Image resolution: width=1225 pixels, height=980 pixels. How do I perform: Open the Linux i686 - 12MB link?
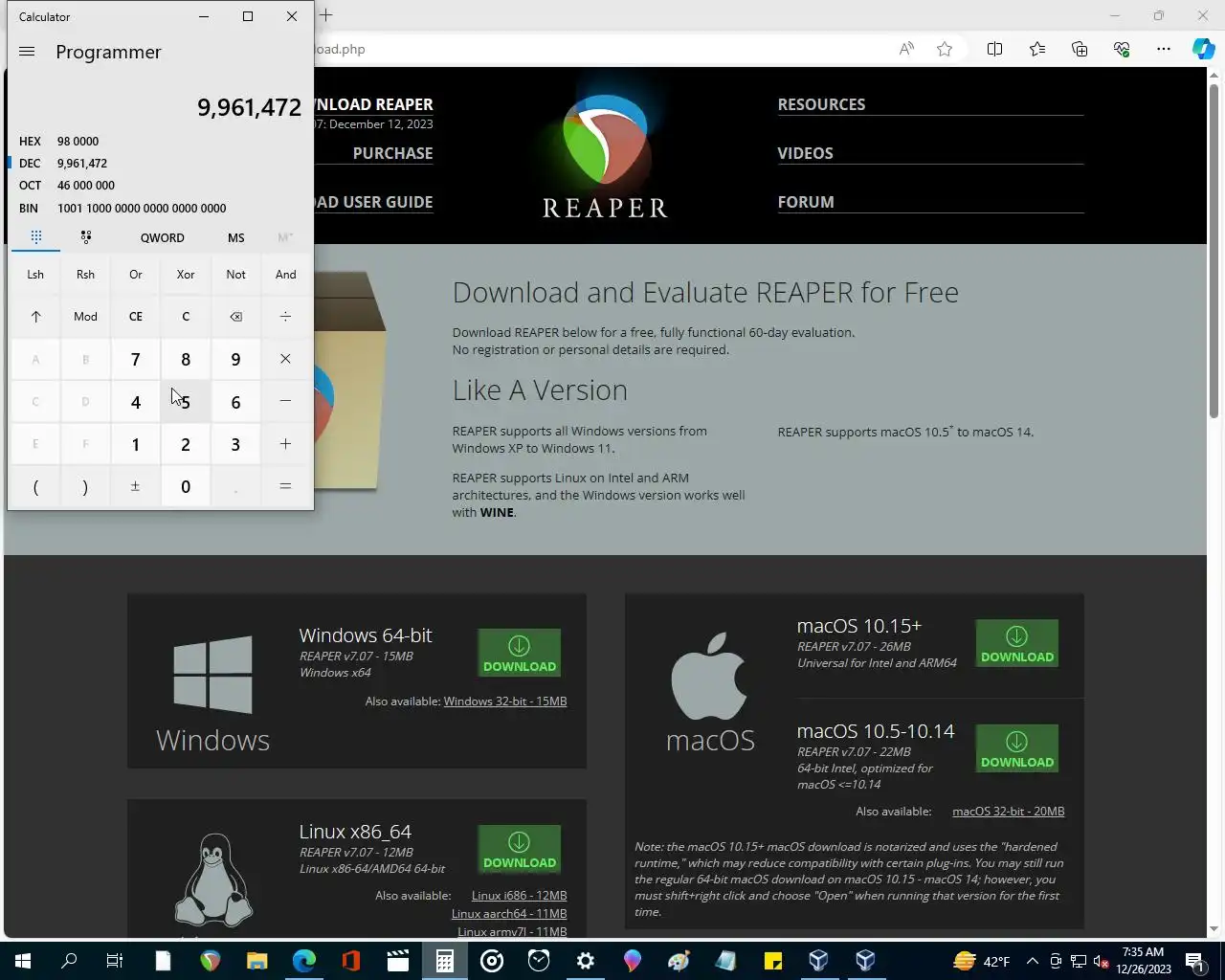[x=519, y=896]
